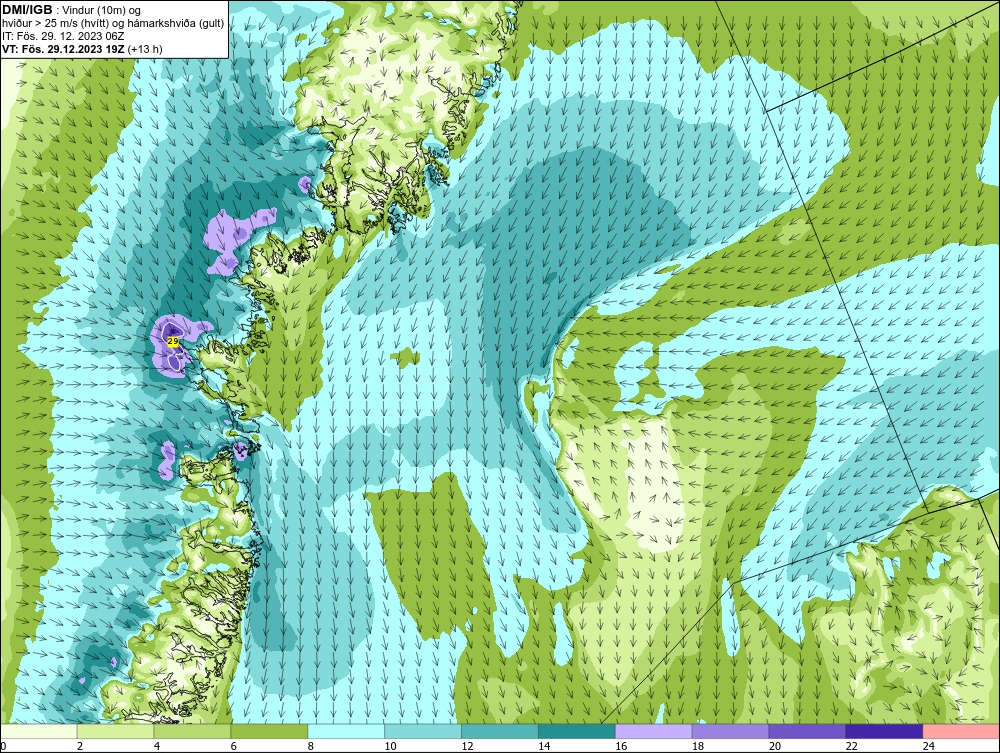Click the '(+13 h)' forecast offset text

tap(145, 49)
